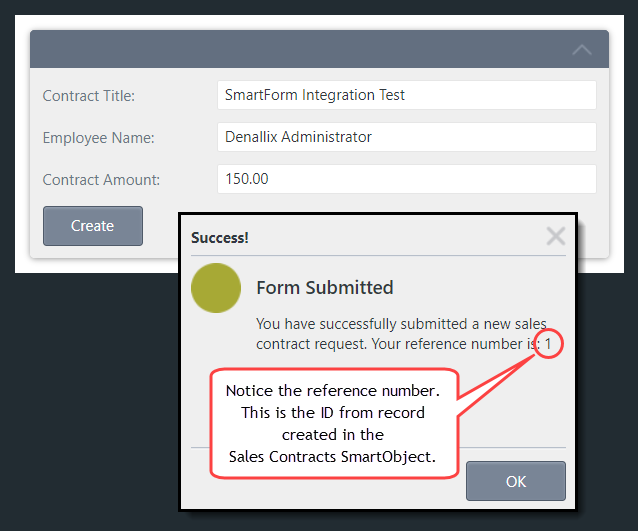
Task: Click 'Sales Contracts SmartObject' text in callout
Action: point(333,457)
